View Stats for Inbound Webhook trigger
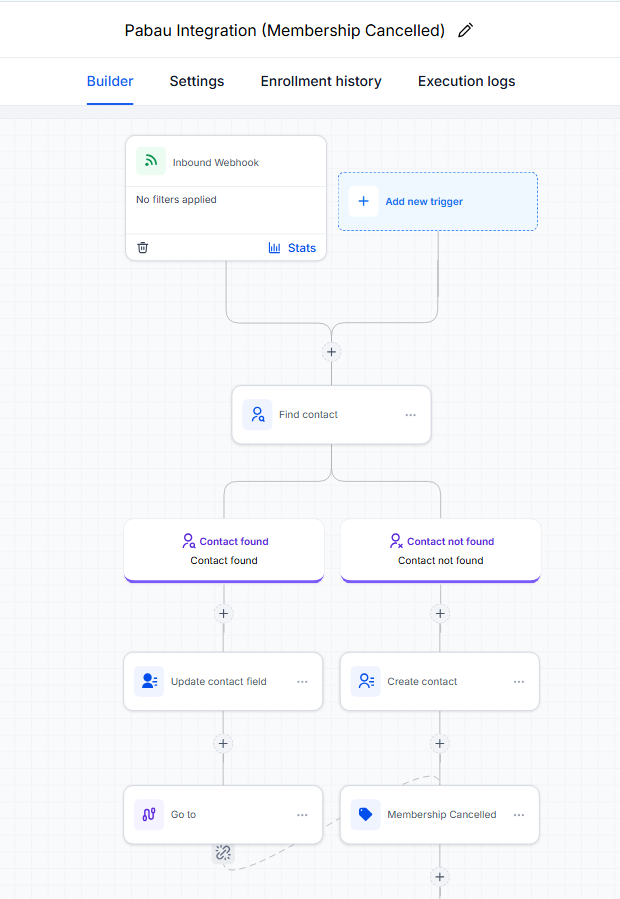The image size is (620, 899). 292,248
